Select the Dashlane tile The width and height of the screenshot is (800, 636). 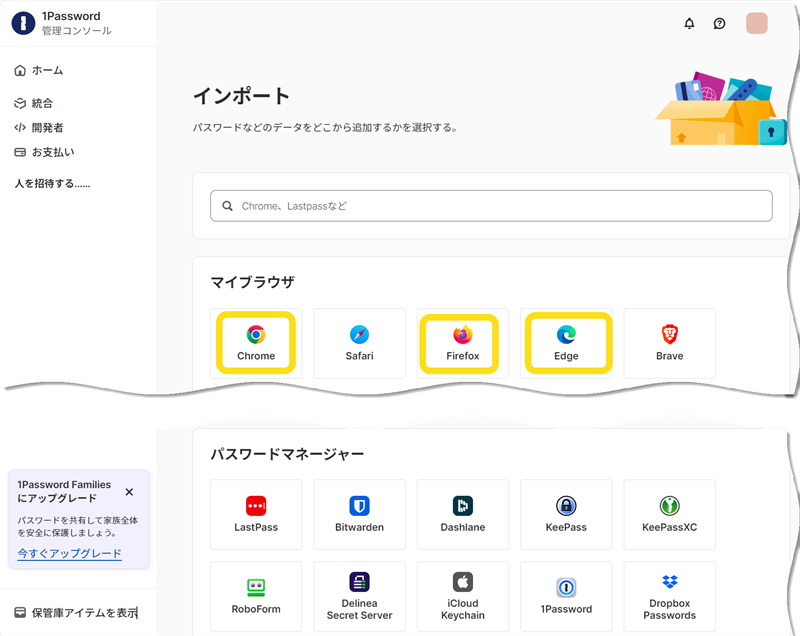click(x=463, y=515)
